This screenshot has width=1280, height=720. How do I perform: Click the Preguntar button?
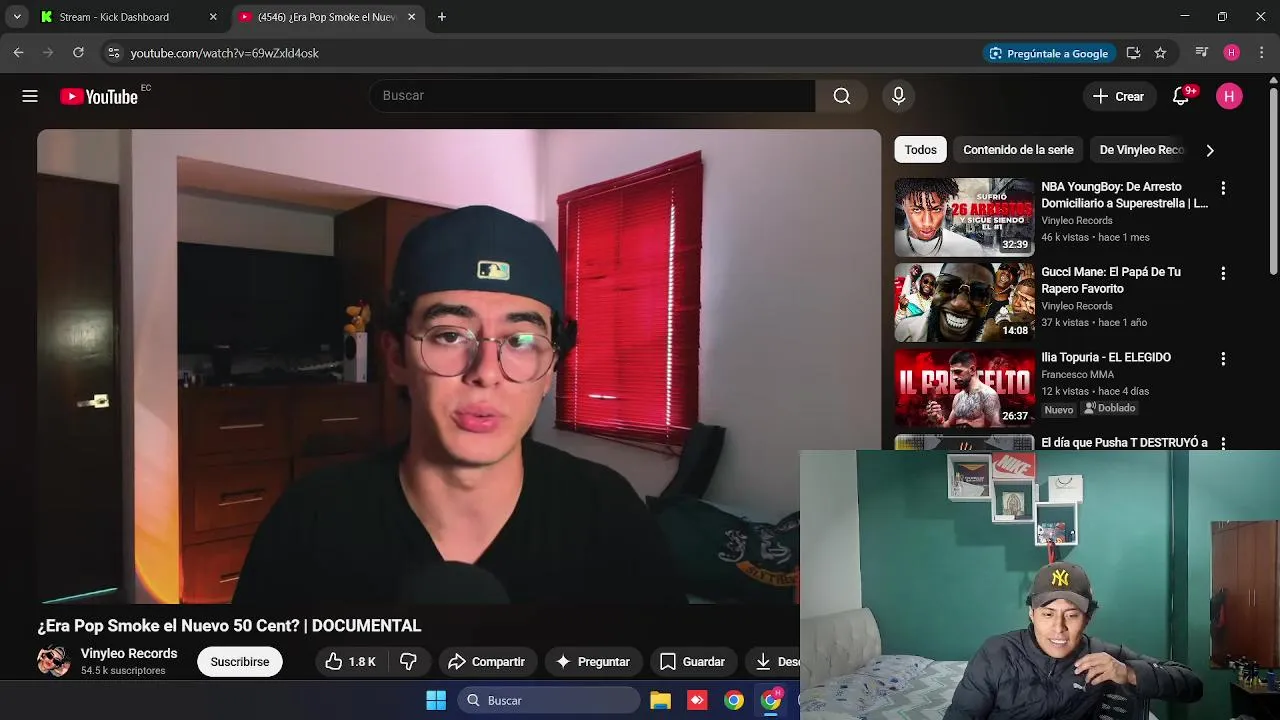point(593,661)
